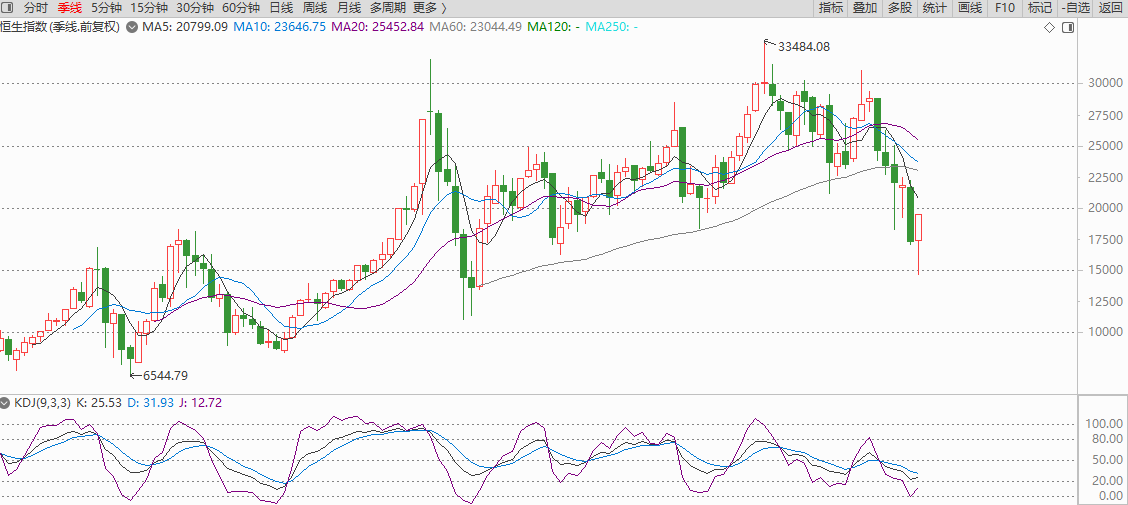Open the indicator dropdown beside 恒生指数 title
The height and width of the screenshot is (505, 1128).
pos(132,27)
